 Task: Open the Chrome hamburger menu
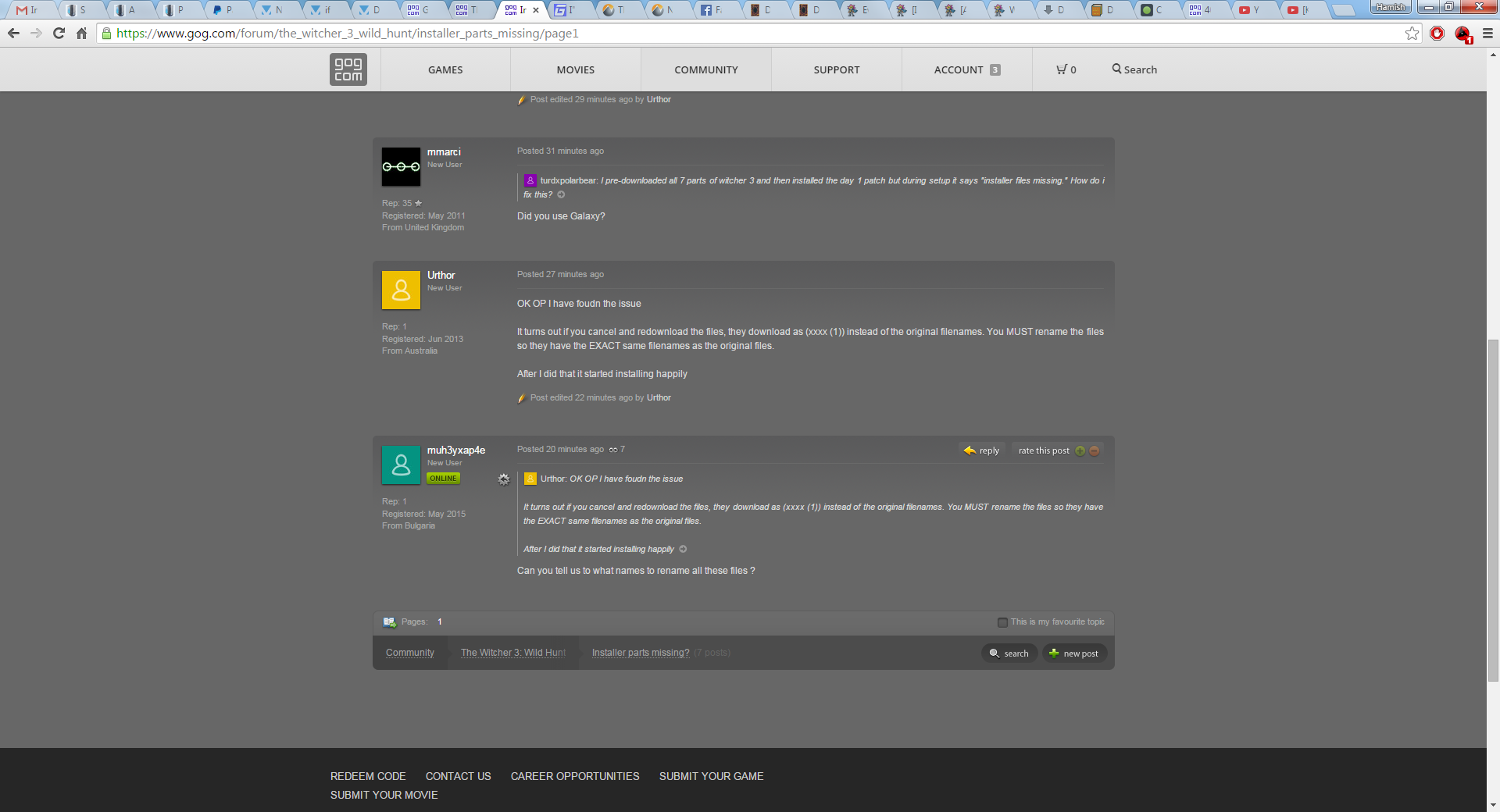[x=1487, y=33]
